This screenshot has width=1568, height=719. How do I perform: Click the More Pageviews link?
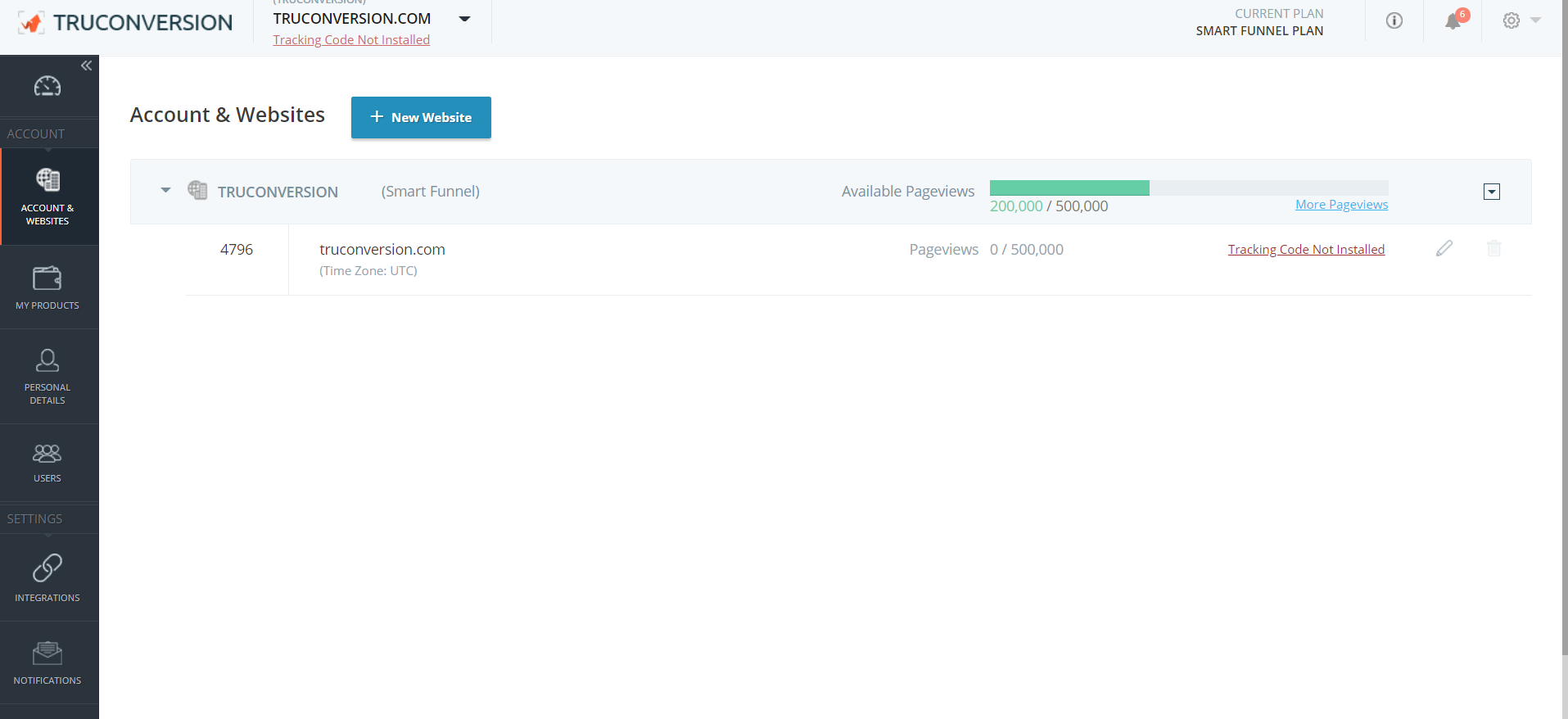tap(1341, 205)
